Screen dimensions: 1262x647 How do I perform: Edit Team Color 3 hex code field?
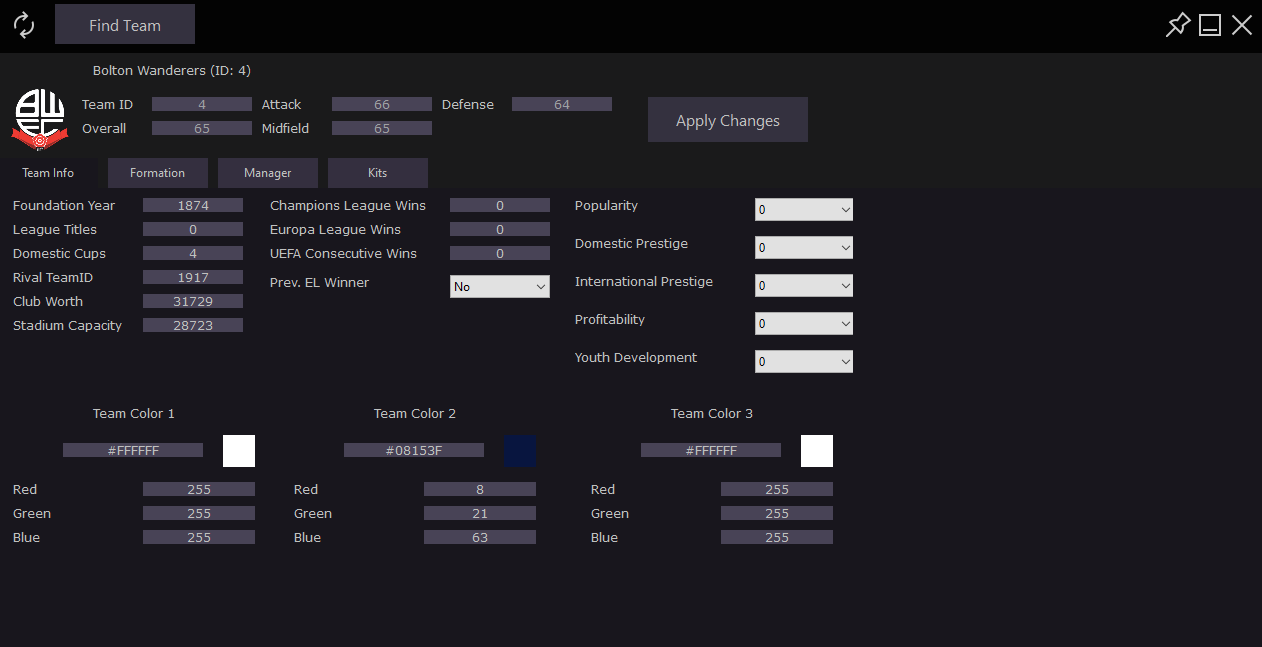tap(711, 450)
